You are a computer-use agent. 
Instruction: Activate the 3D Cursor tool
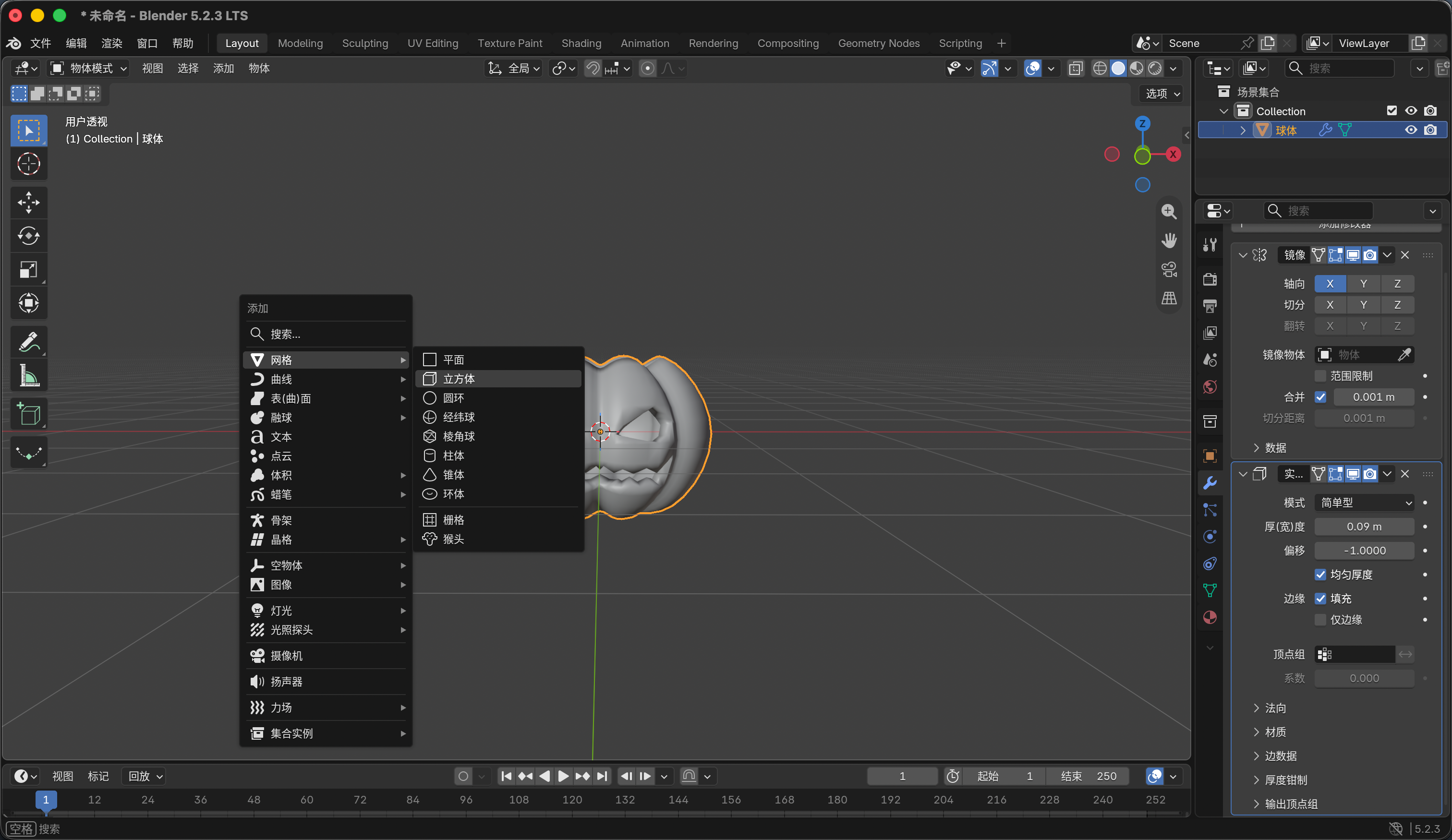(x=29, y=164)
